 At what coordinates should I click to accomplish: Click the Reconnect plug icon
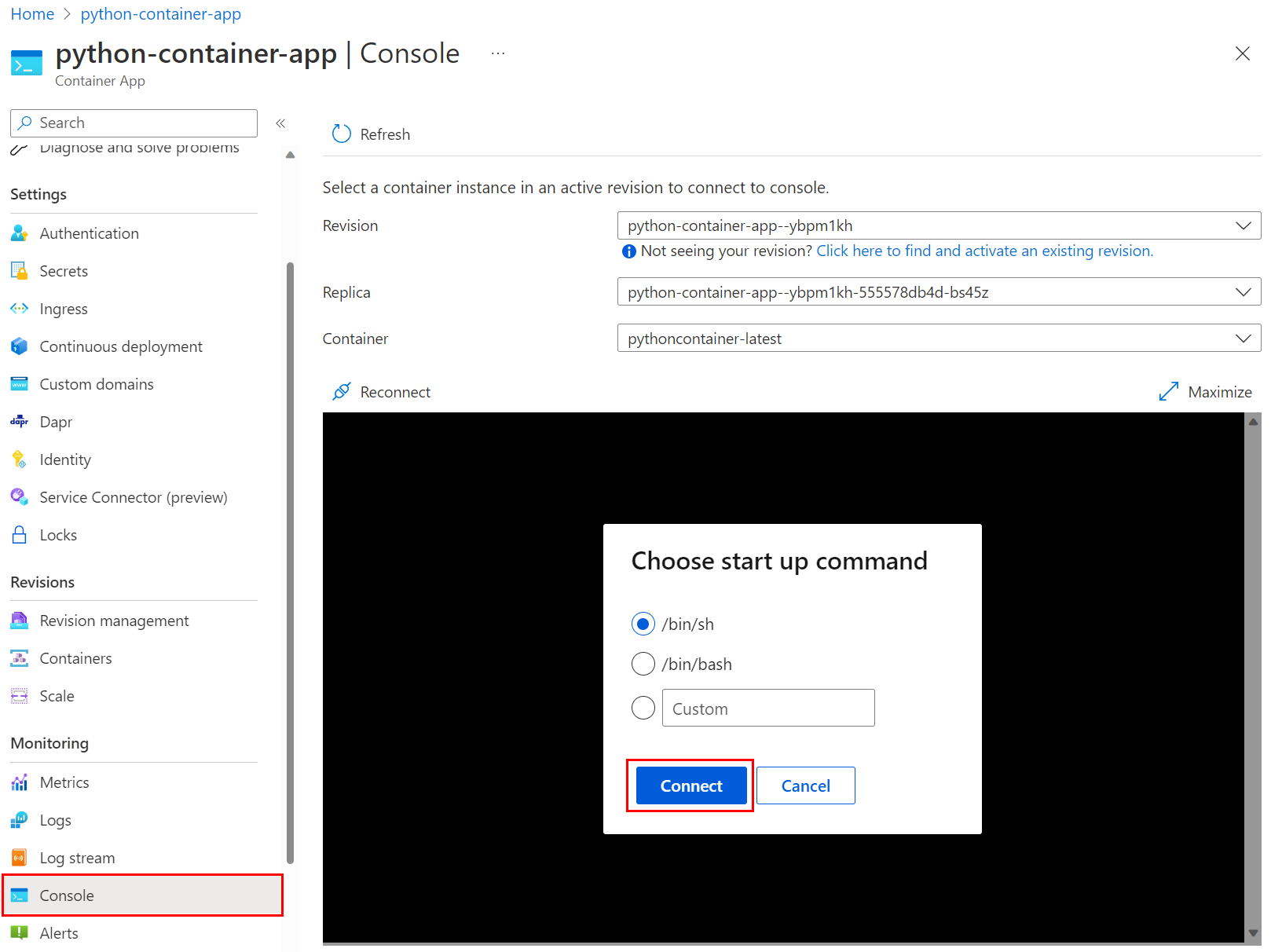point(341,391)
